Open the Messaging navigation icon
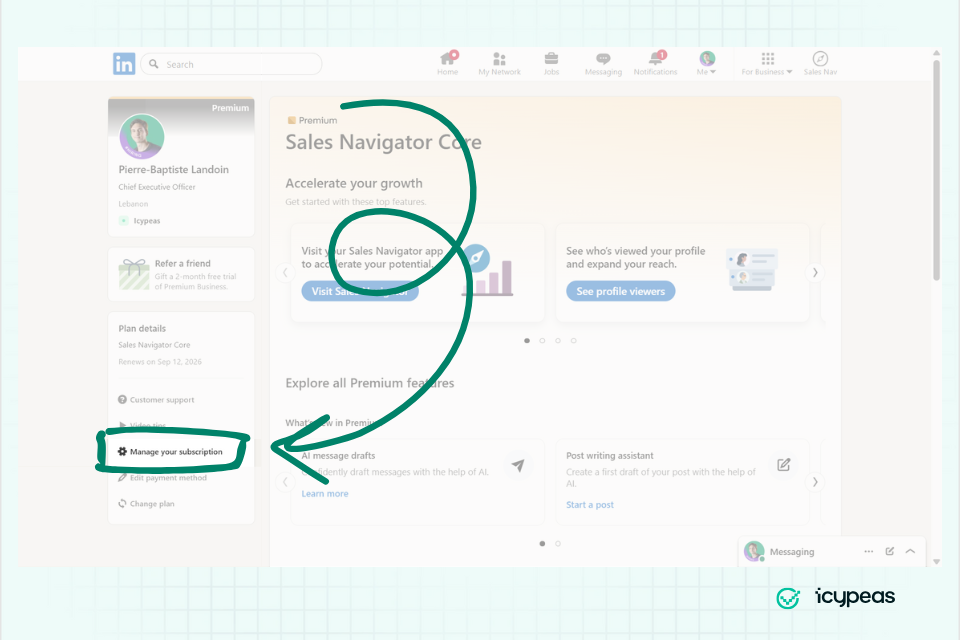The height and width of the screenshot is (640, 960). (603, 63)
